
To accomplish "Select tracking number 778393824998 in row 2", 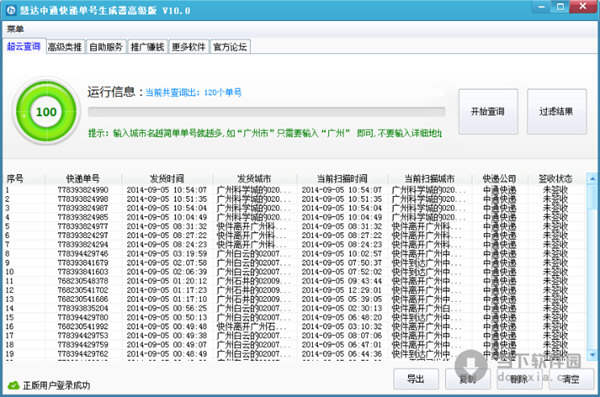I will tap(83, 199).
